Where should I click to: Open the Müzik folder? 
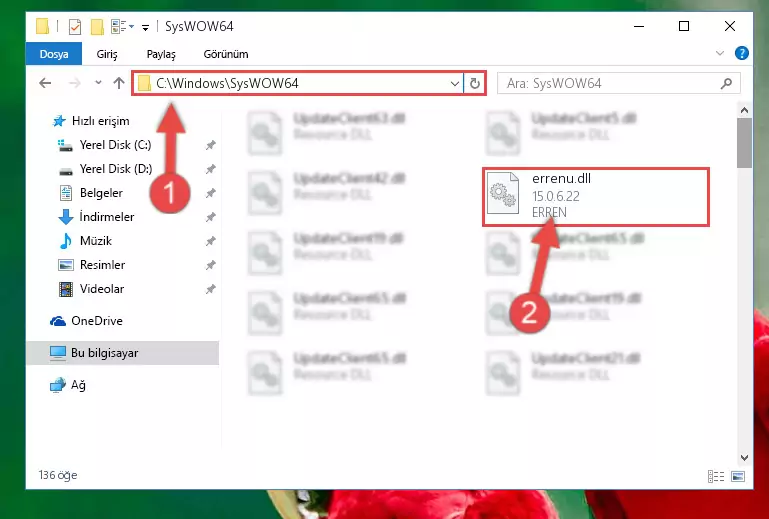pos(96,241)
